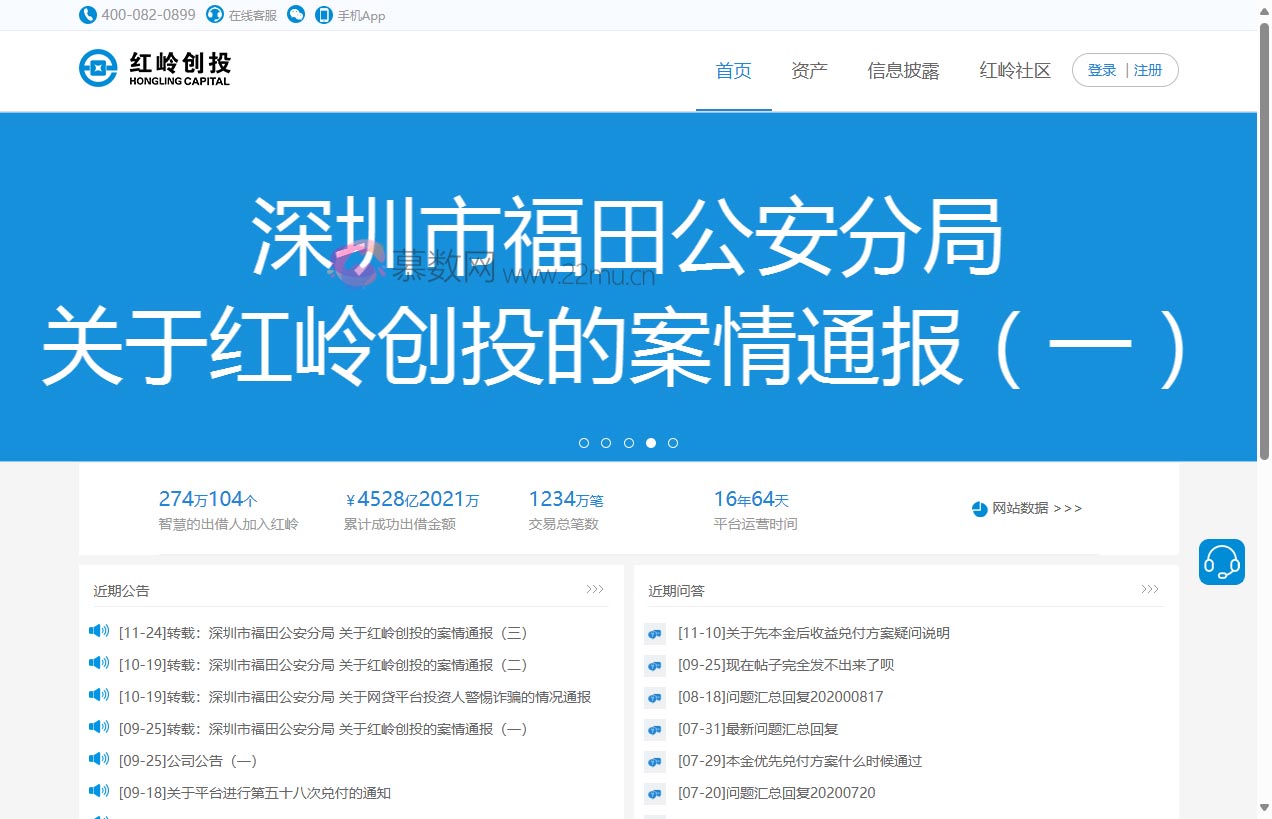Switch to the second banner slide dot

606,443
